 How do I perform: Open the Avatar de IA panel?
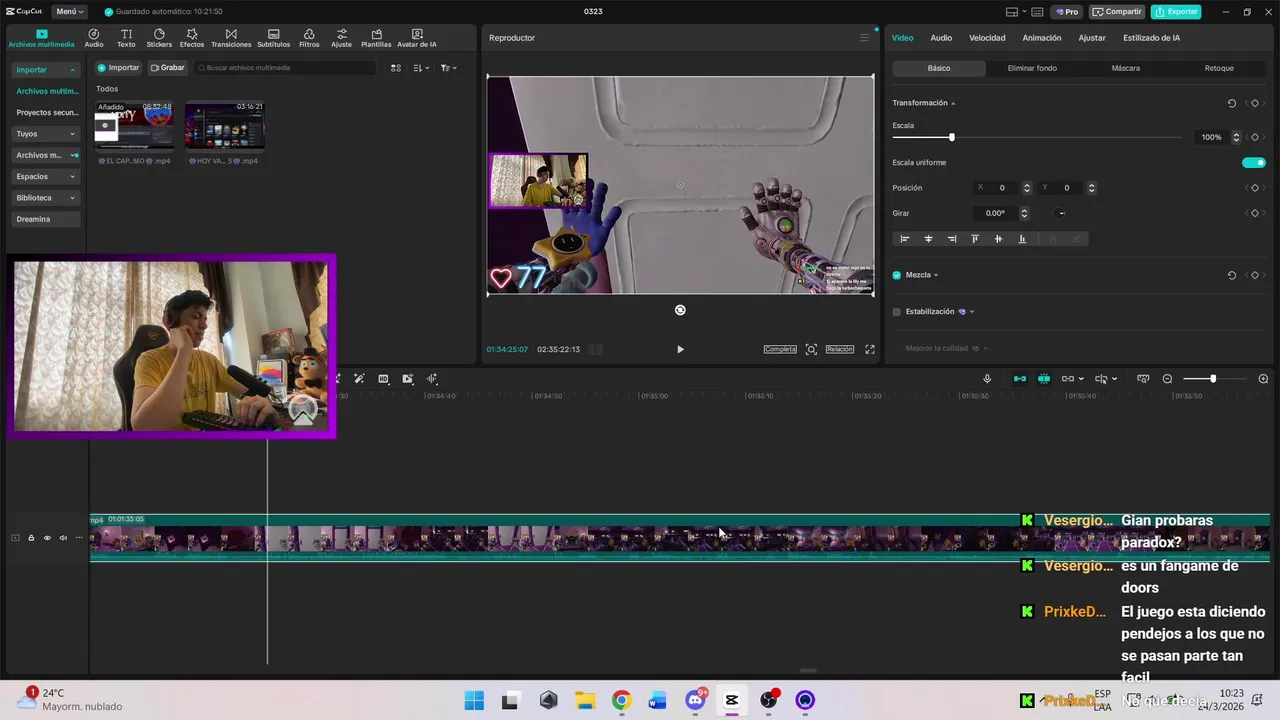coord(417,38)
